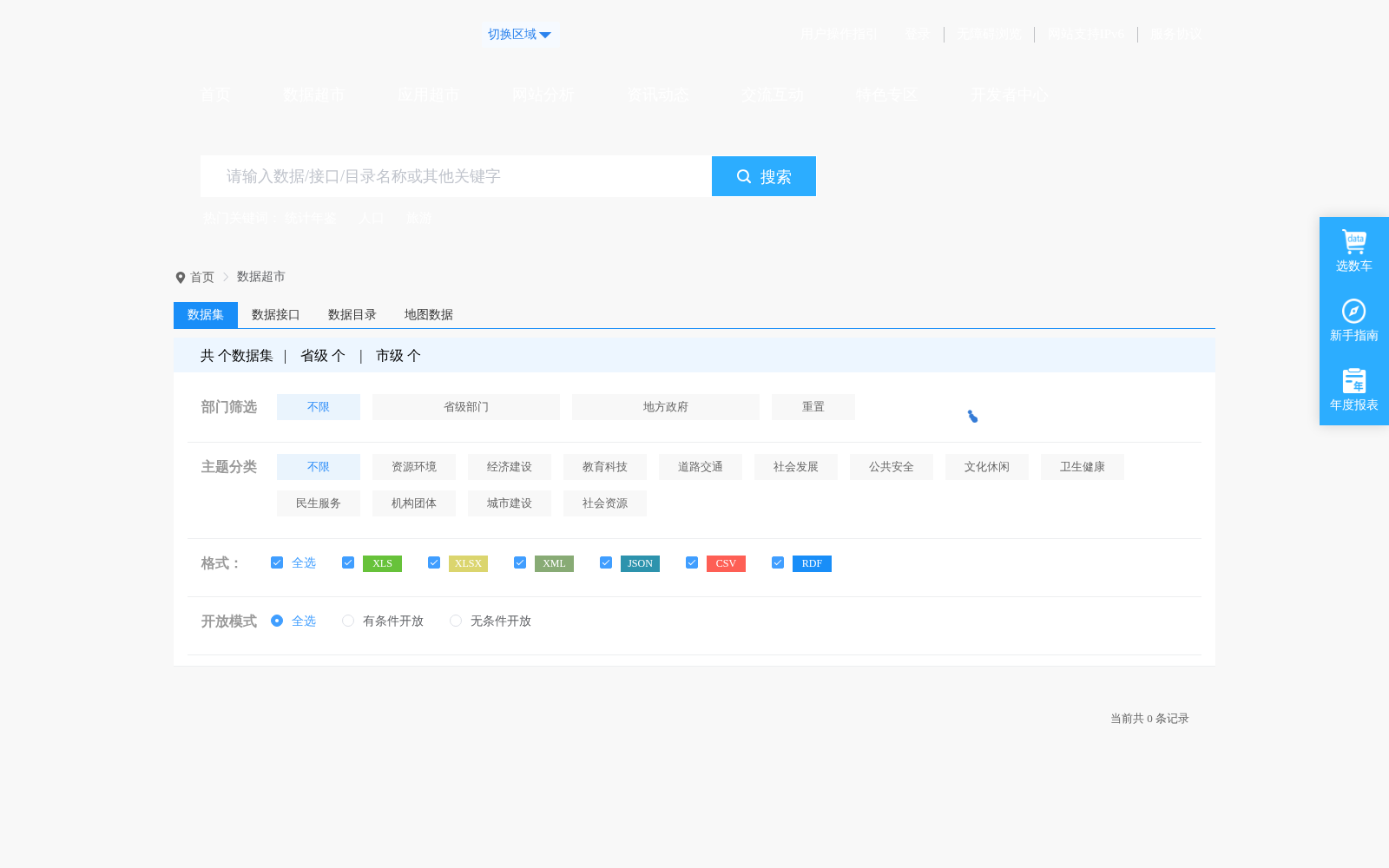Uncheck the XLSX format checkbox

coord(434,562)
